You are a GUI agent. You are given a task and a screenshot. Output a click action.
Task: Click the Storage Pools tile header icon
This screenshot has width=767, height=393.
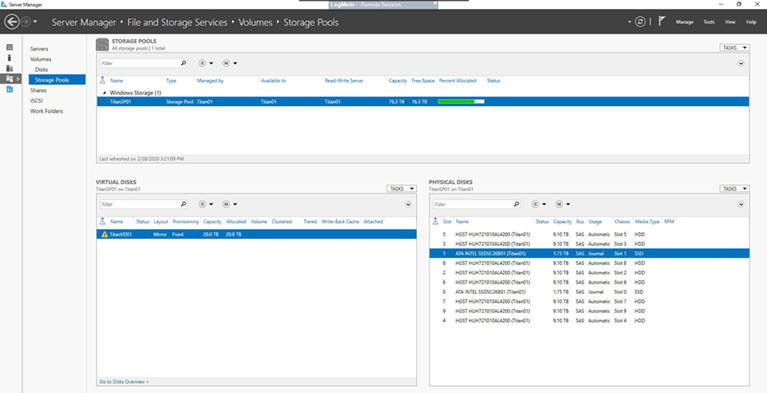point(102,44)
